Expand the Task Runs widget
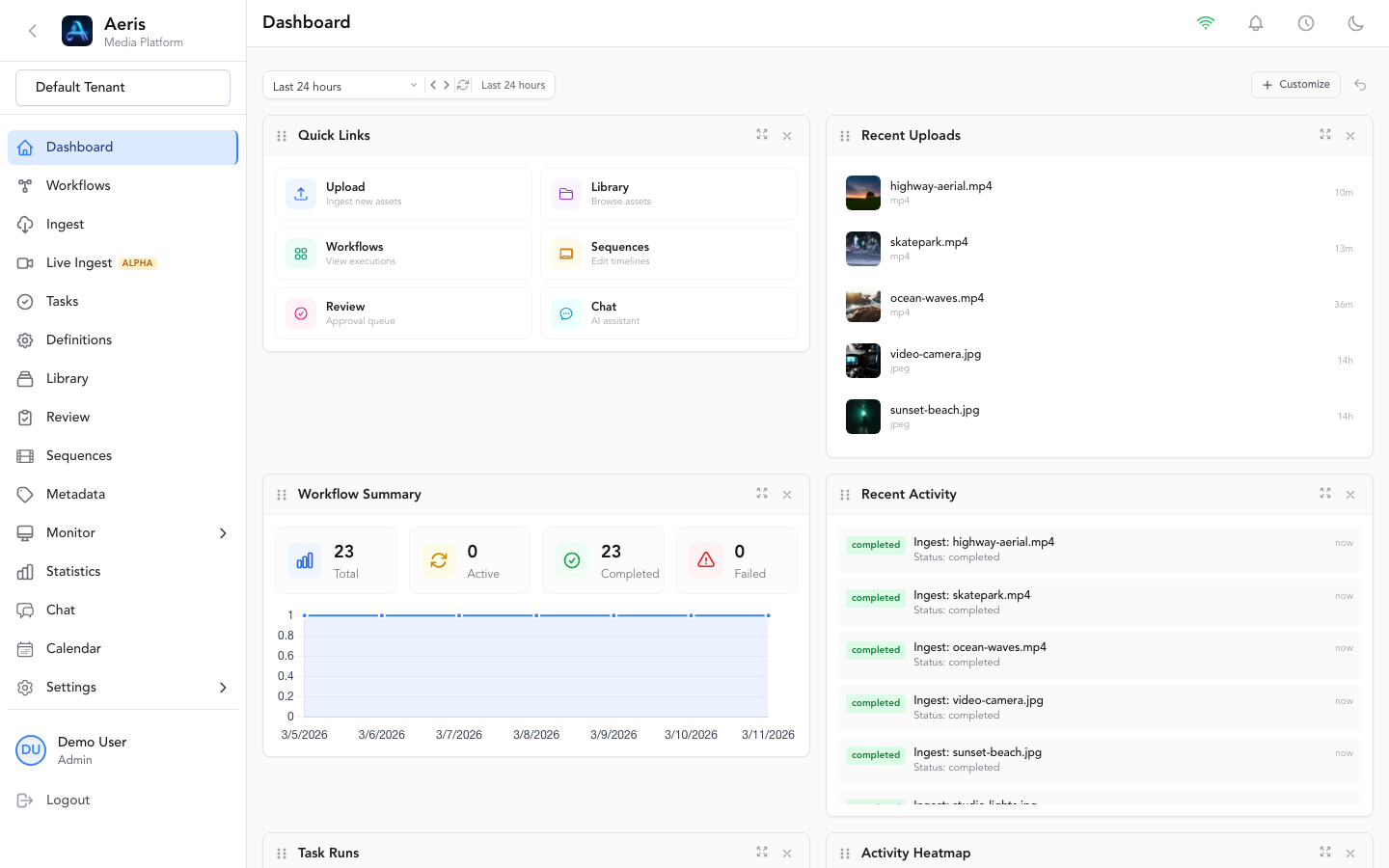The width and height of the screenshot is (1389, 868). point(762,853)
